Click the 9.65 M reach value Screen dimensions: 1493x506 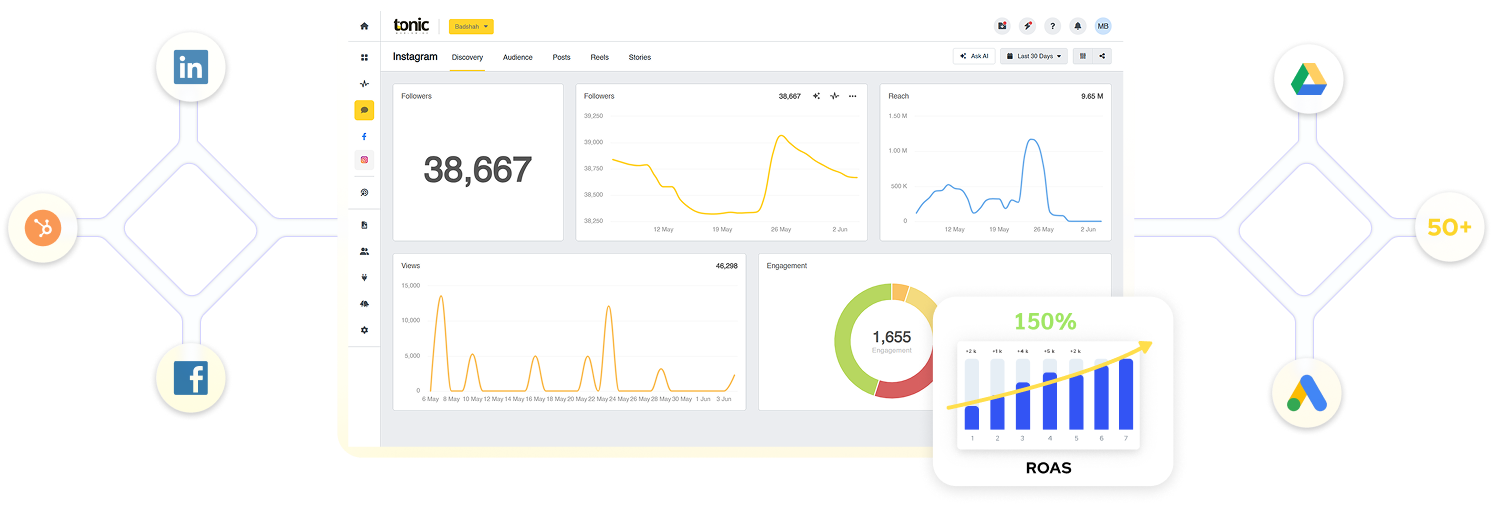1092,96
